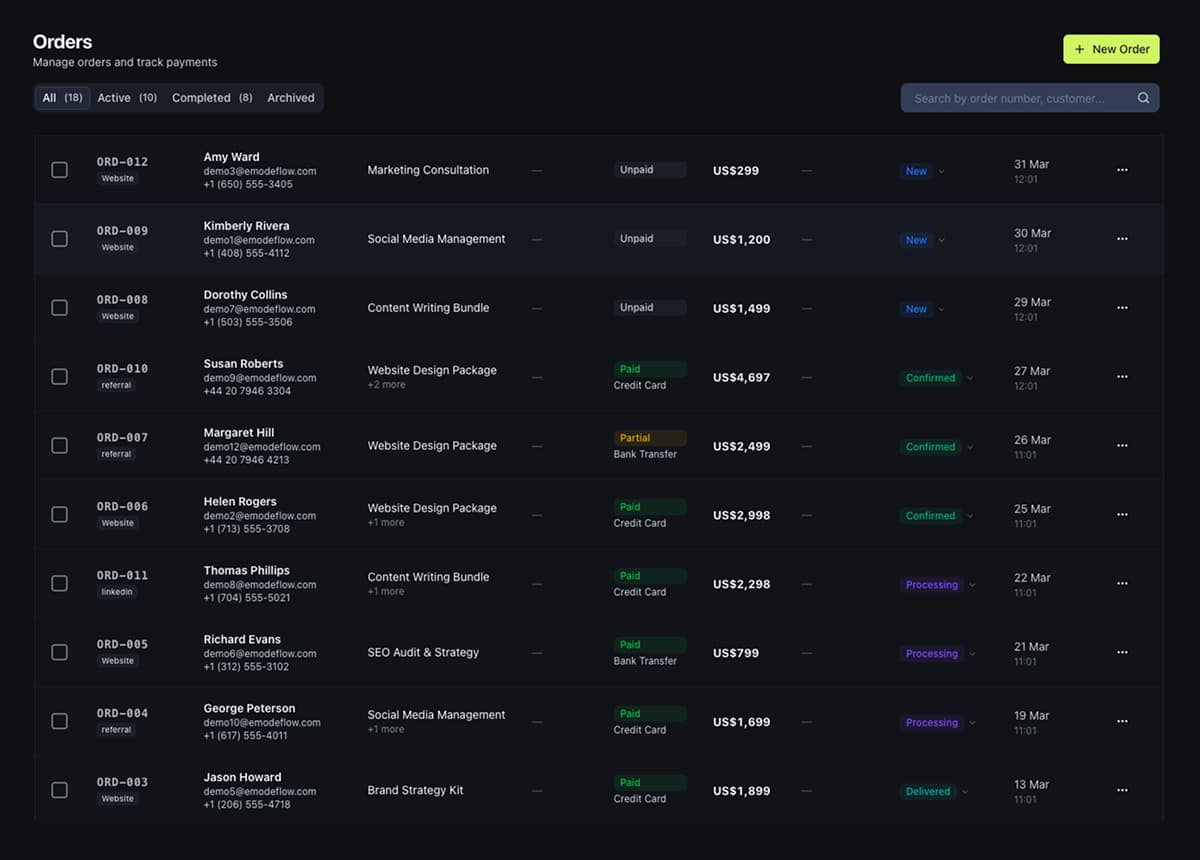Check the box next to ORD-006
Viewport: 1200px width, 860px height.
point(60,515)
